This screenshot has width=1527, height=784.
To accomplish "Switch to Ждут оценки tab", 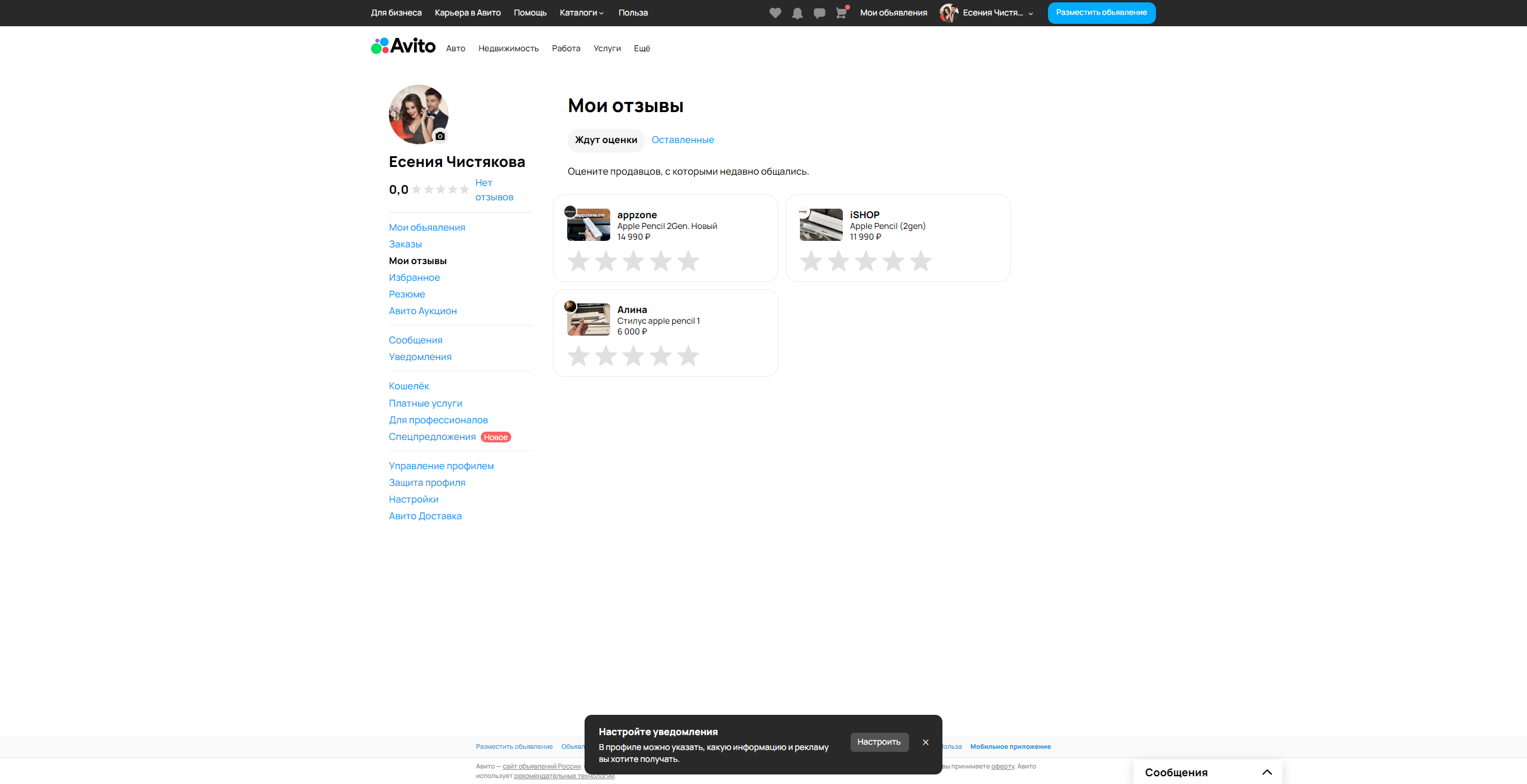I will [606, 140].
